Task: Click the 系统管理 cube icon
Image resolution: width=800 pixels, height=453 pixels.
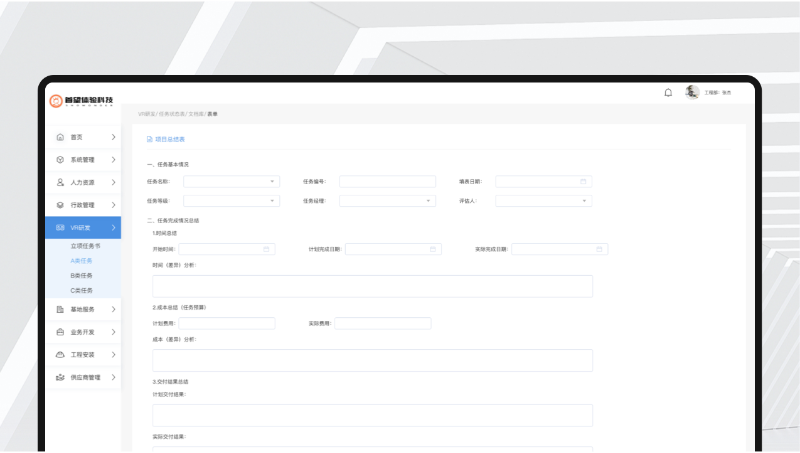Action: click(60, 159)
